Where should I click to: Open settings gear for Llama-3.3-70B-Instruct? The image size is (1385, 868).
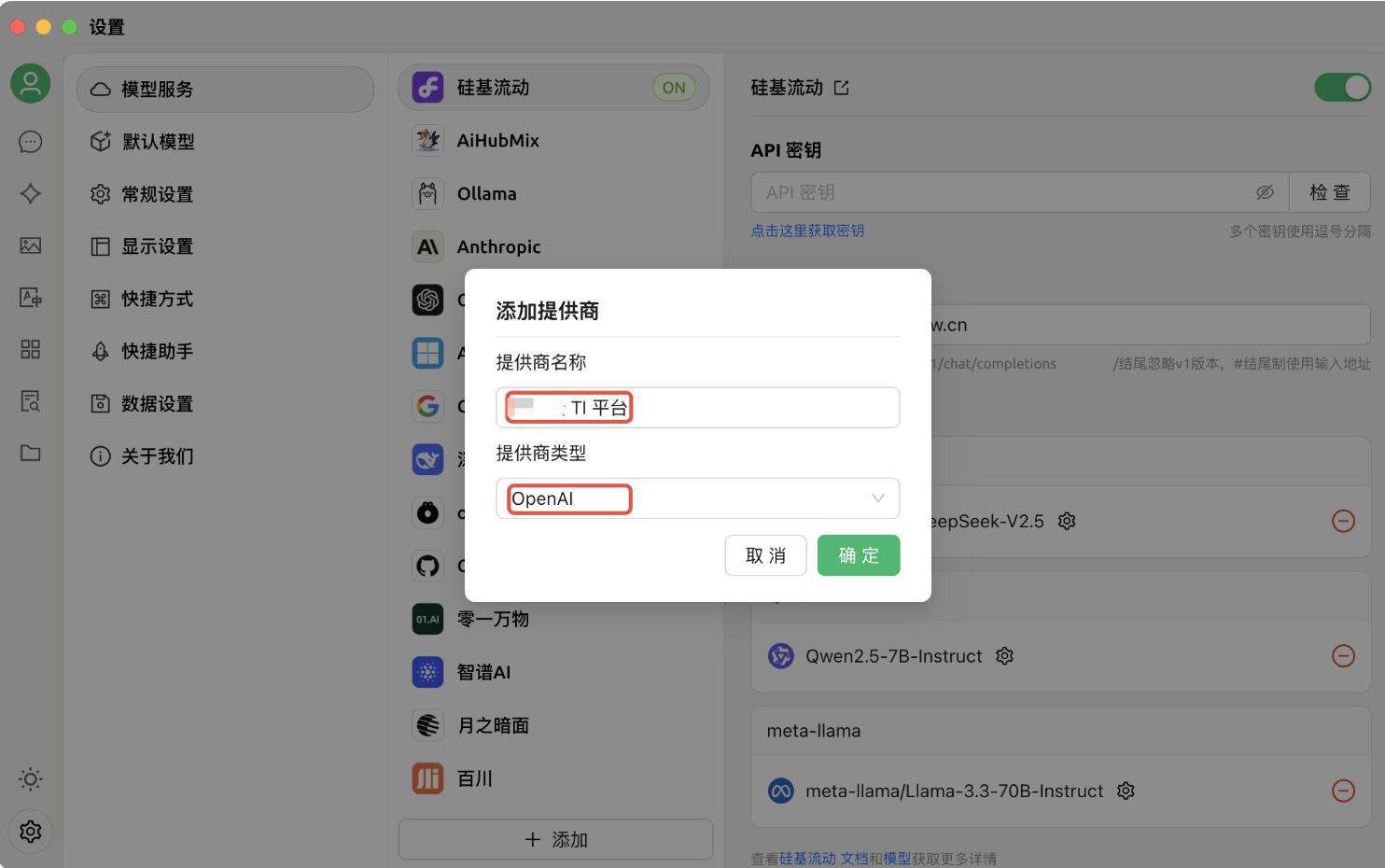[x=1126, y=791]
